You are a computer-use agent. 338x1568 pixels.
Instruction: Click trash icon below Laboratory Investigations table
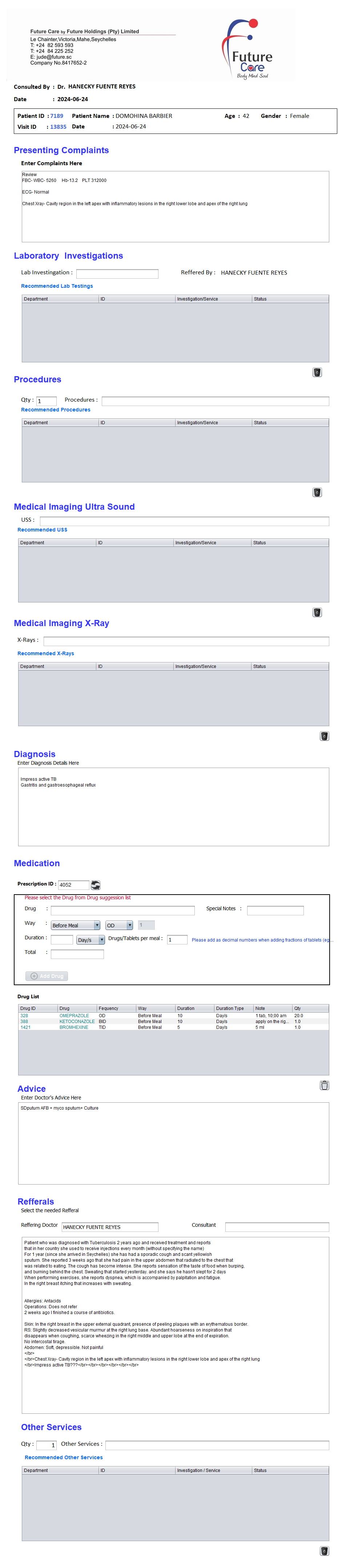317,372
